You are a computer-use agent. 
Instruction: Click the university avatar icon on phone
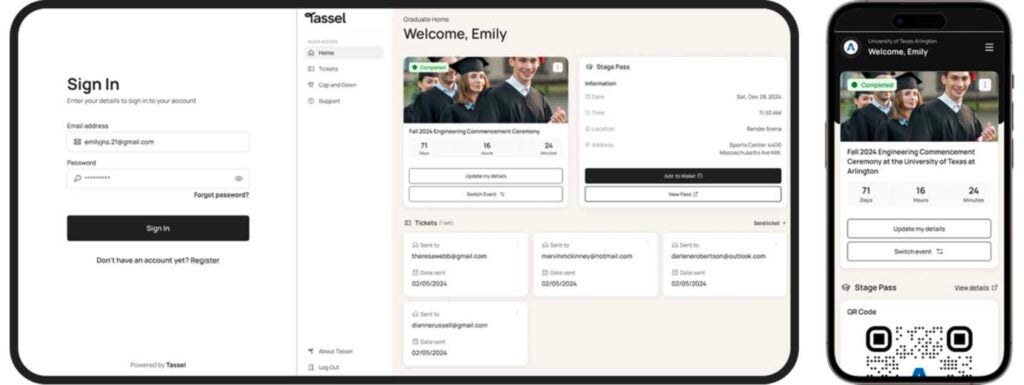pos(850,47)
